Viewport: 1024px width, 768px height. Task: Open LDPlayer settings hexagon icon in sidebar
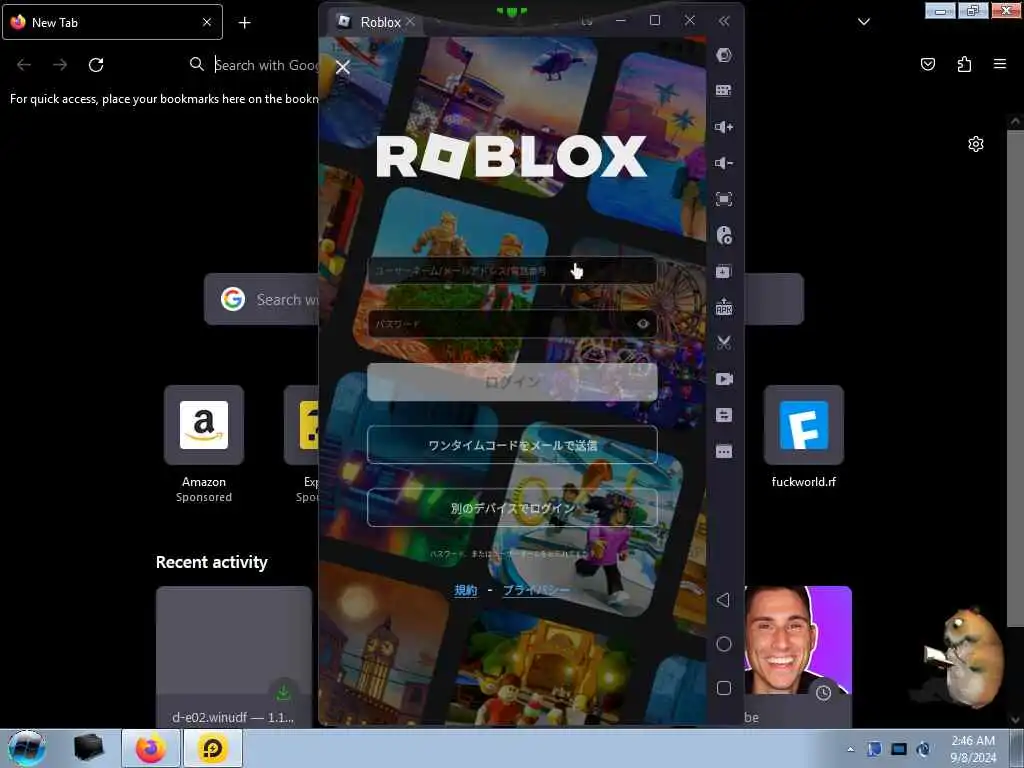tap(724, 55)
